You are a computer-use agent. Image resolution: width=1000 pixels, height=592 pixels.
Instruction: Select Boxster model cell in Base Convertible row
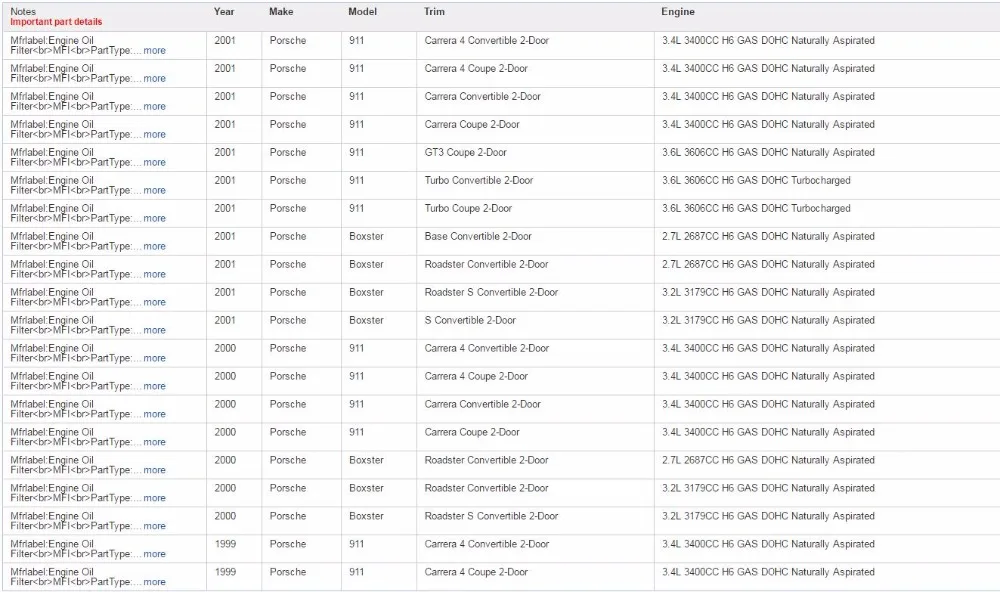366,237
